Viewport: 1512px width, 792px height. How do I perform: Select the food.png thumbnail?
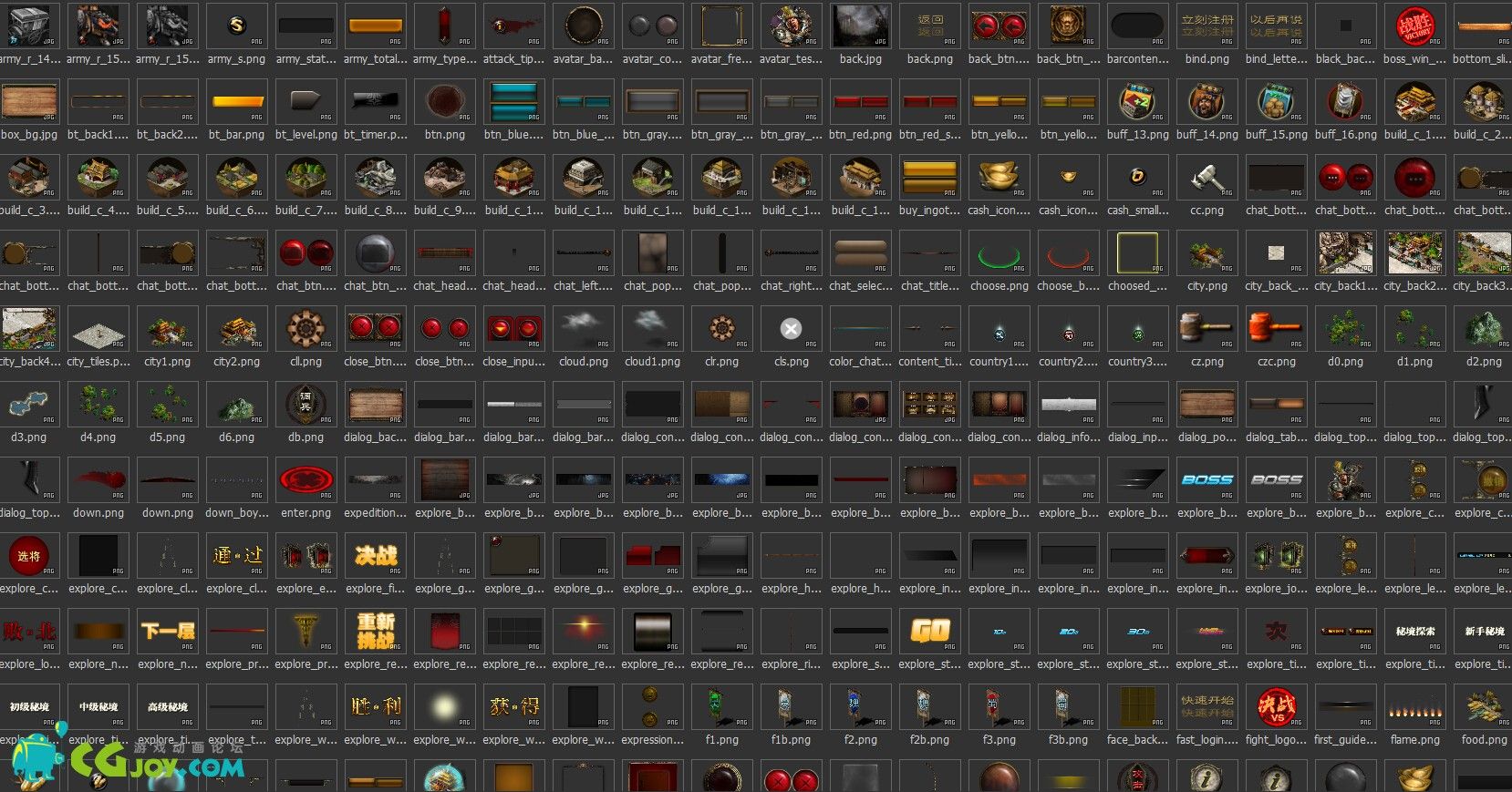click(1485, 706)
